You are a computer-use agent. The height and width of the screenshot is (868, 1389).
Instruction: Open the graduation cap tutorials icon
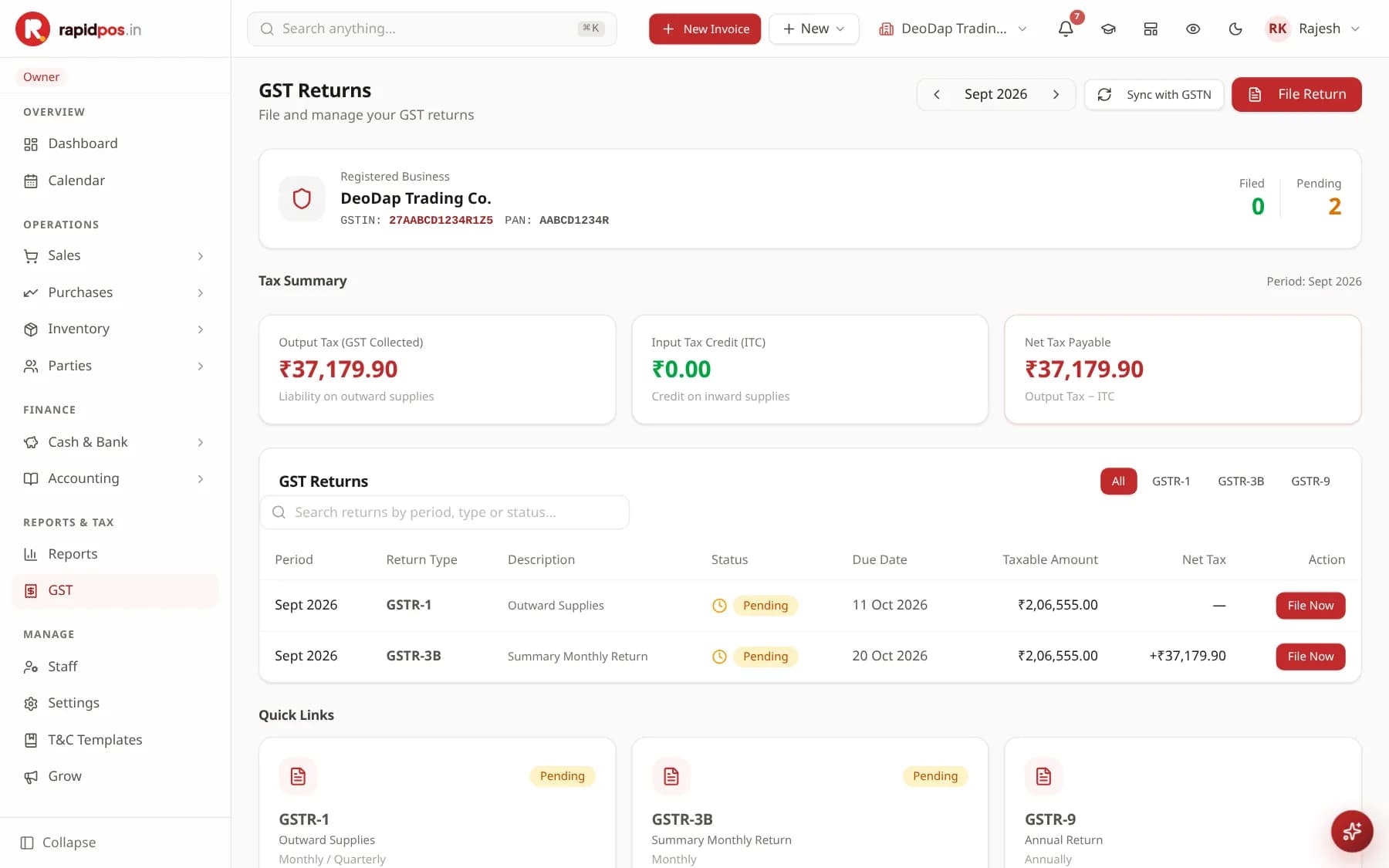point(1108,29)
